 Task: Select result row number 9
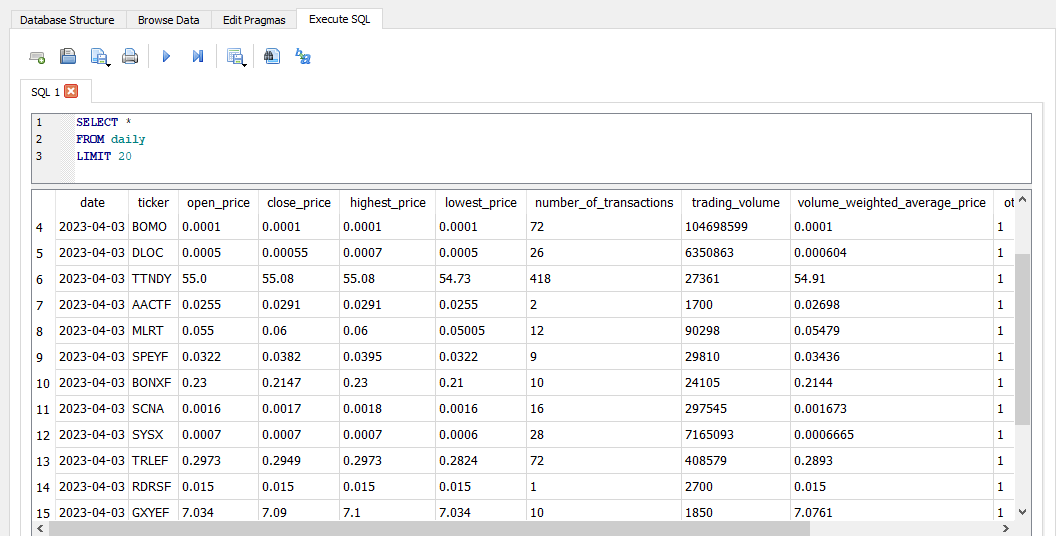[x=43, y=357]
